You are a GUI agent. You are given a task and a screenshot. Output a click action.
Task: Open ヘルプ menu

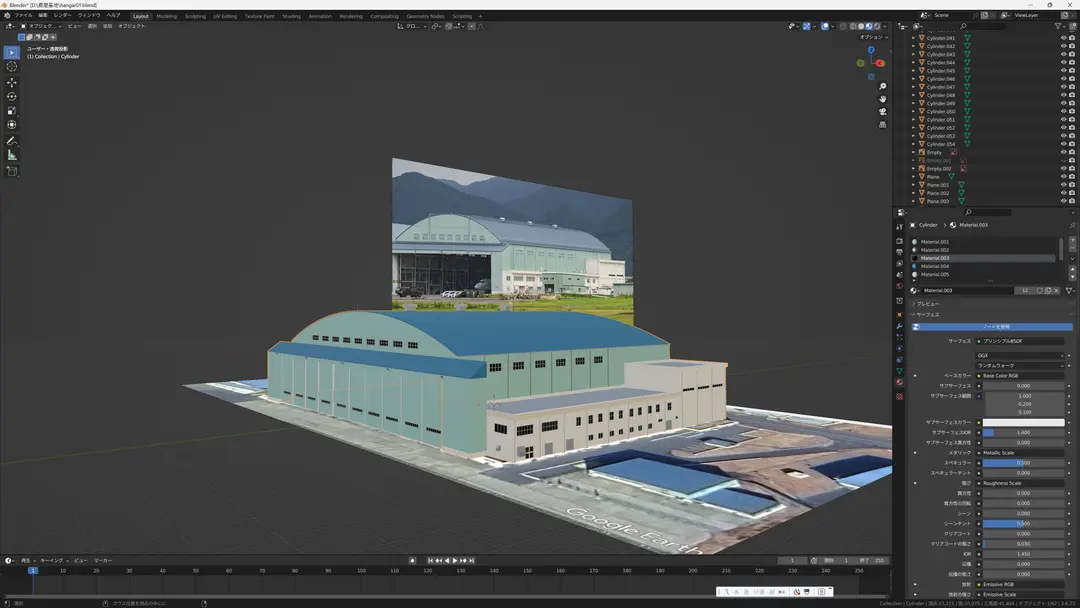pyautogui.click(x=114, y=15)
